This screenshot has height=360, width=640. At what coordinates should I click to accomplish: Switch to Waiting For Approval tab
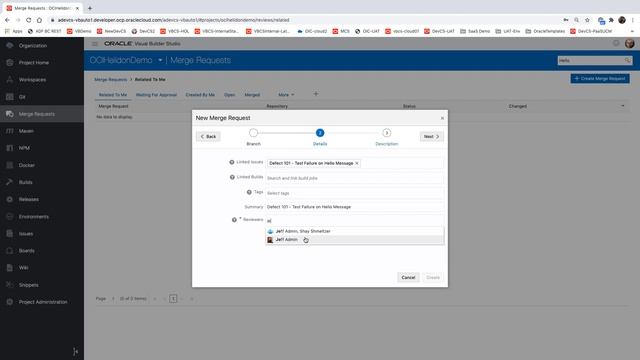pos(156,95)
